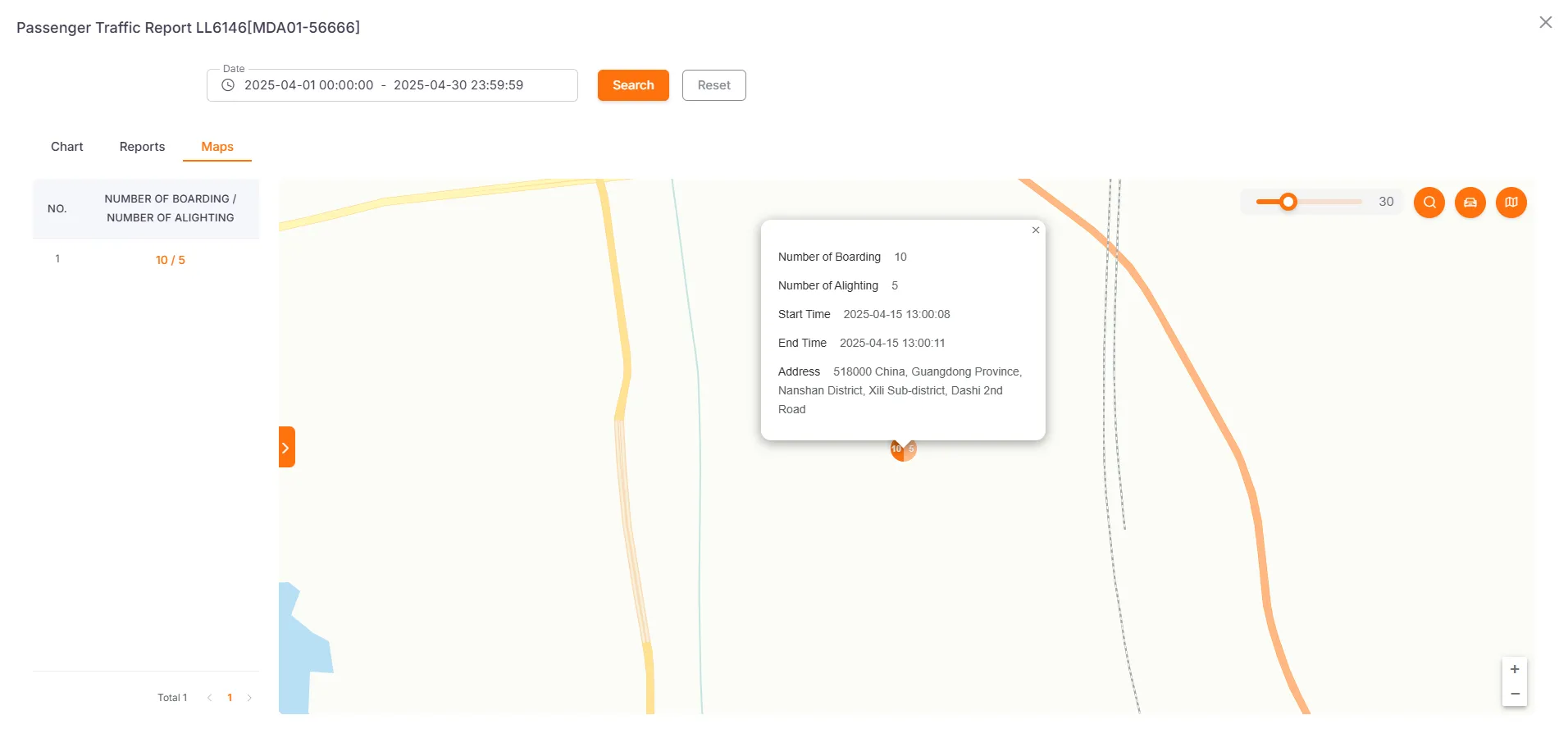This screenshot has height=747, width=1568.
Task: Select the vehicle tracking icon on map
Action: (1470, 202)
